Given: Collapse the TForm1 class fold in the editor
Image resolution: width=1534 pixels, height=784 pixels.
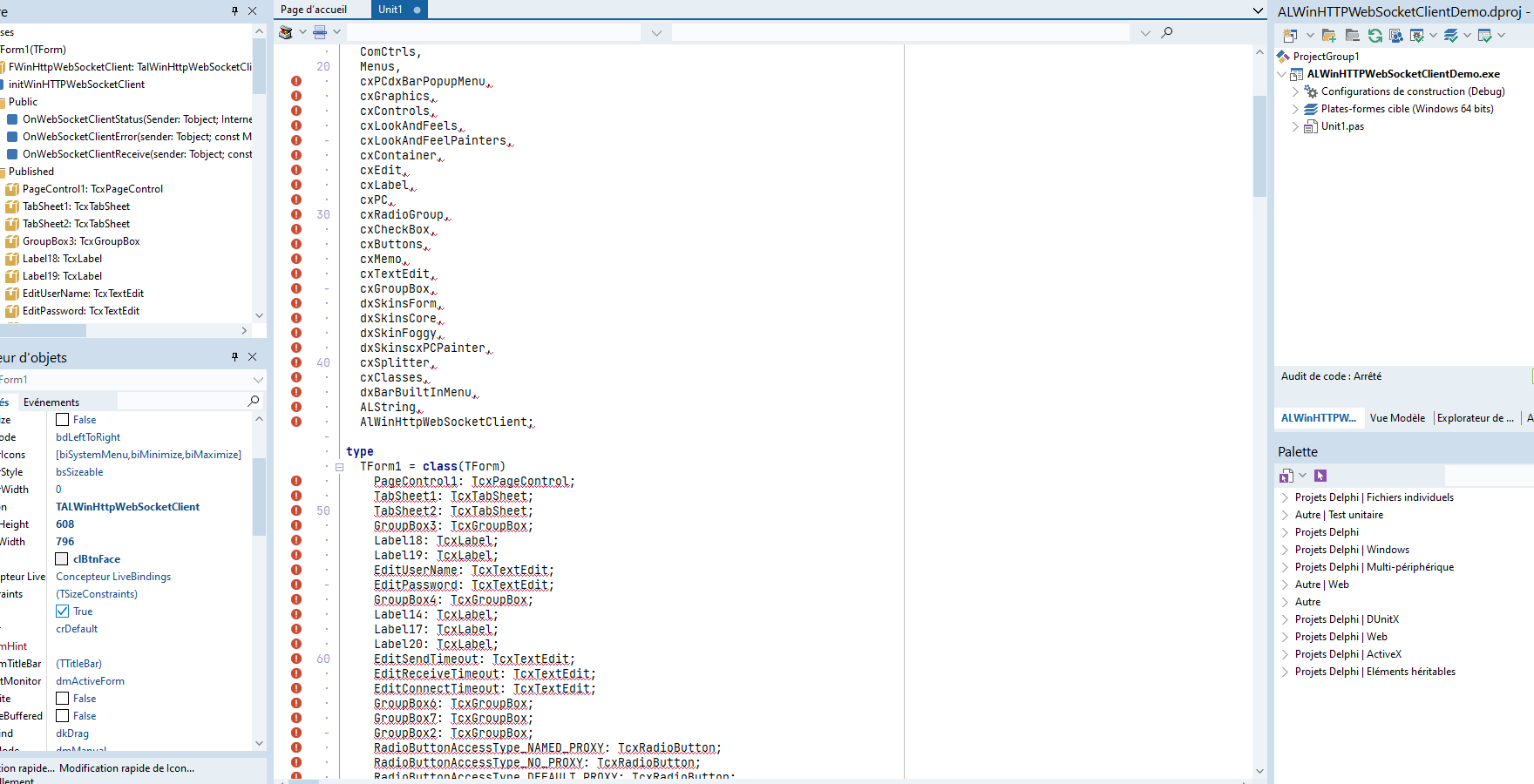Looking at the screenshot, I should click(339, 466).
